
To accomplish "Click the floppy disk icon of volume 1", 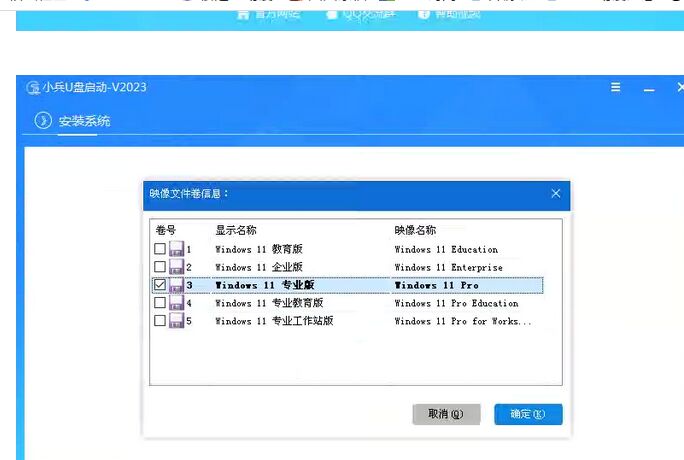I will pyautogui.click(x=176, y=249).
